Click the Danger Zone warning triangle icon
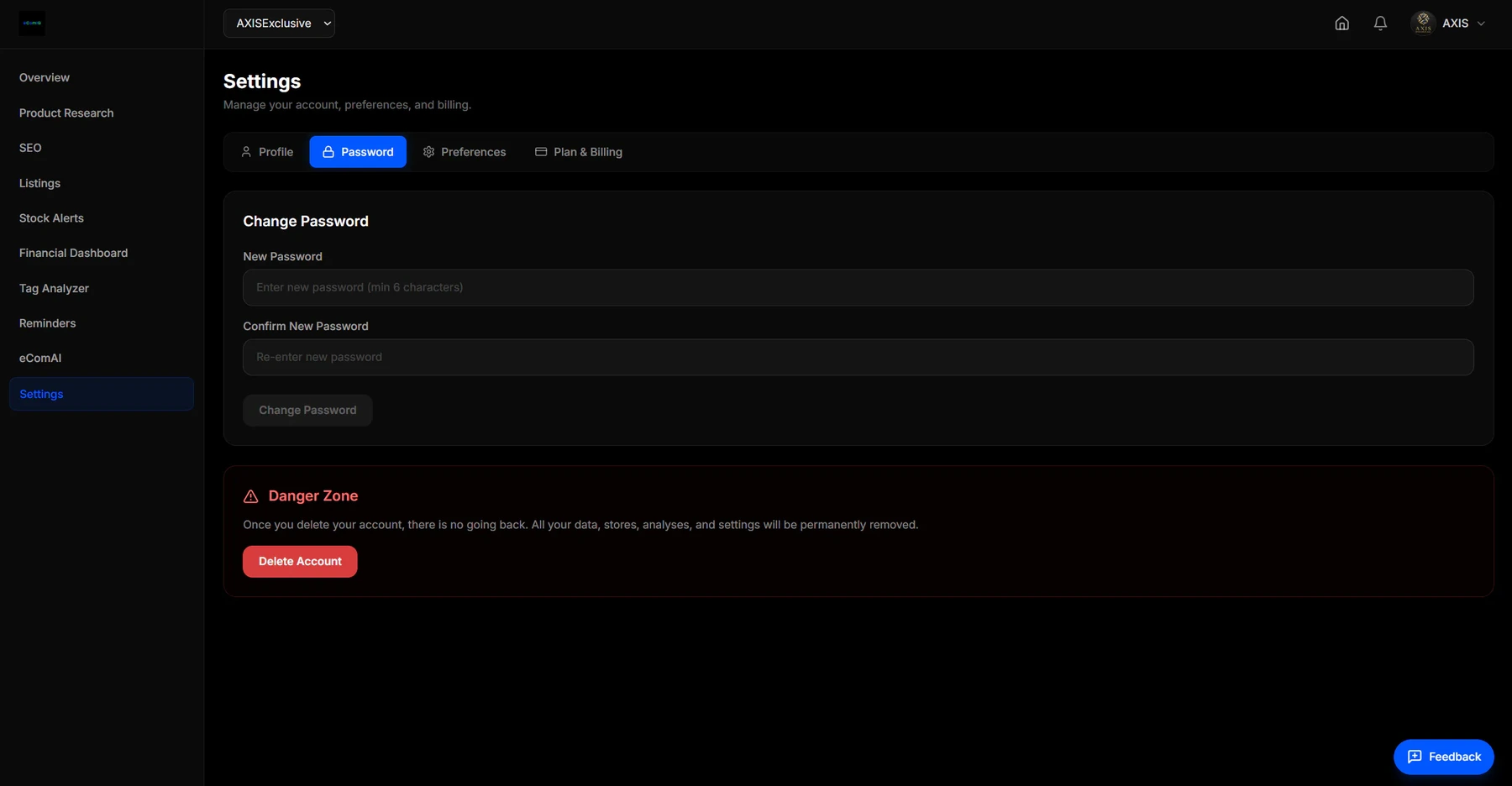This screenshot has height=786, width=1512. coord(250,496)
